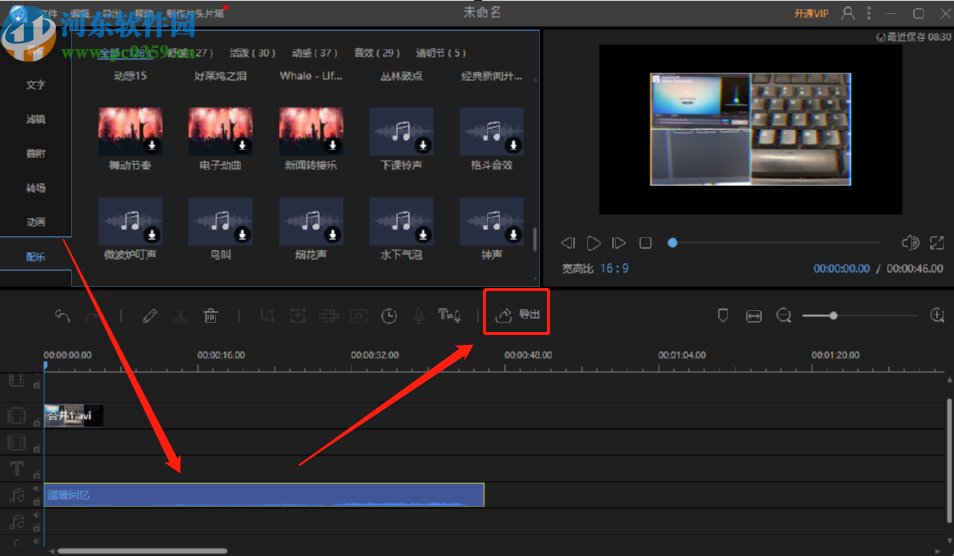Viewport: 954px width, 556px height.
Task: Open the text-to-speech conversion tool
Action: coord(449,314)
